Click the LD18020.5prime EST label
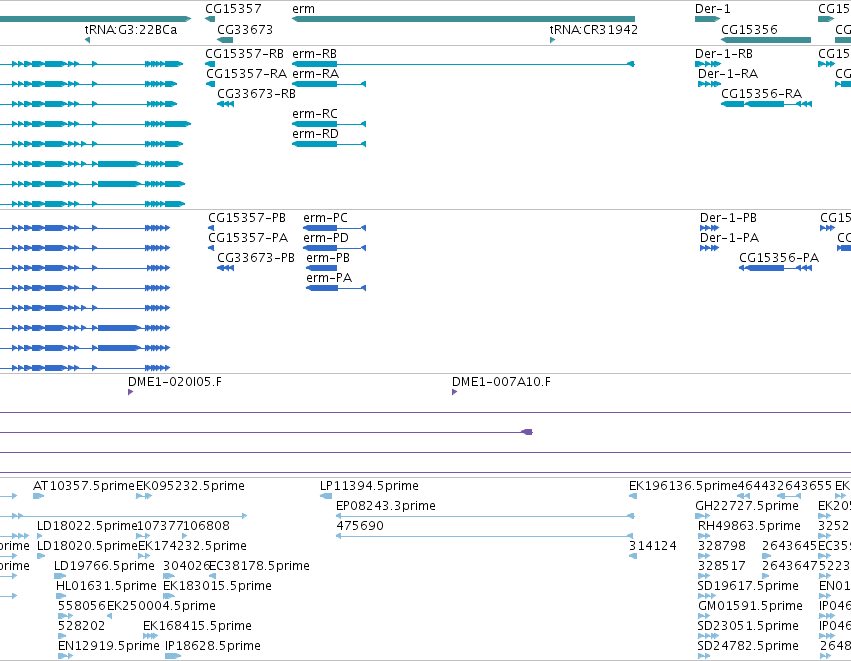The width and height of the screenshot is (851, 661). click(x=87, y=546)
